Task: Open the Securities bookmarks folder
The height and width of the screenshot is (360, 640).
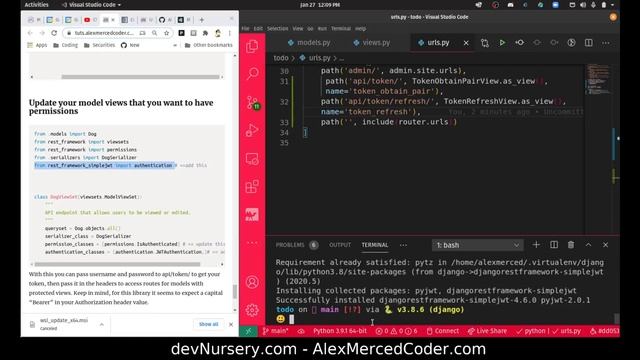Action: tap(99, 45)
